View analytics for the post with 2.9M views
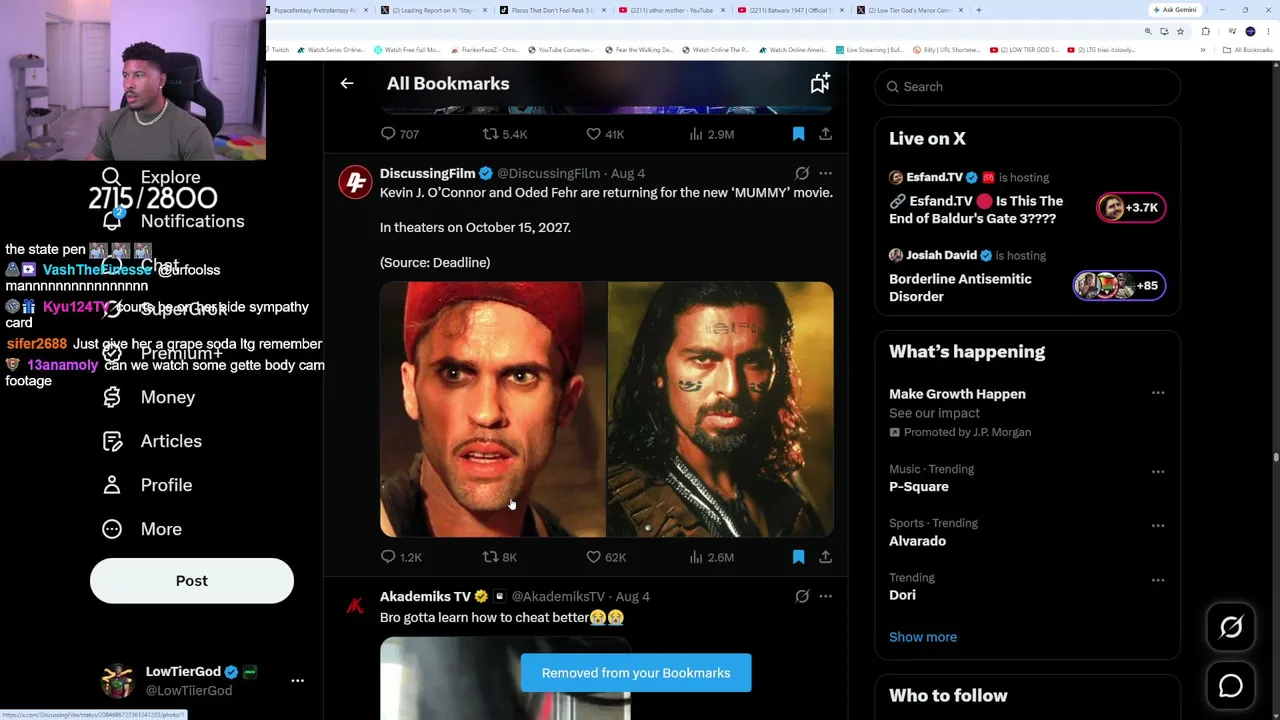Image resolution: width=1280 pixels, height=720 pixels. tap(711, 134)
